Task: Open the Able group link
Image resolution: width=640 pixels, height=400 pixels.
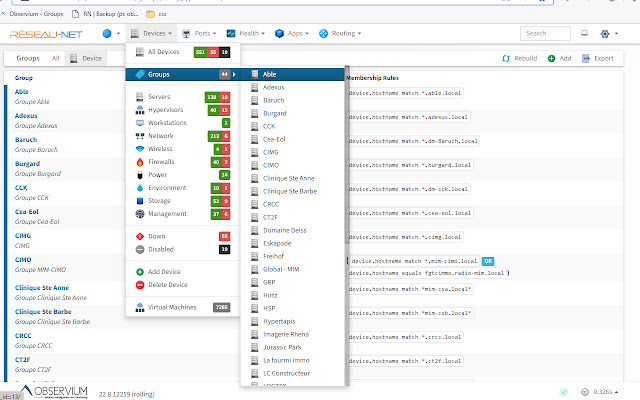Action: (x=22, y=92)
